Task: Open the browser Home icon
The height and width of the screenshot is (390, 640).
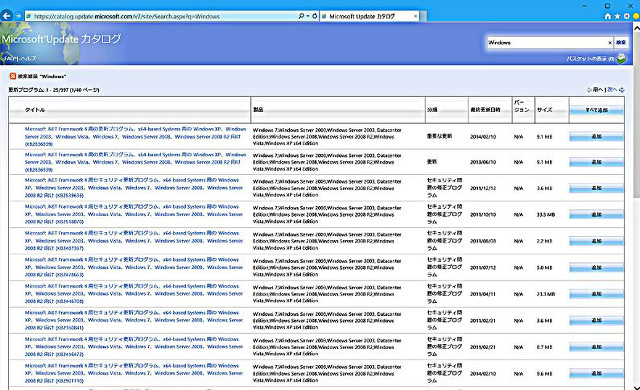Action: 608,16
